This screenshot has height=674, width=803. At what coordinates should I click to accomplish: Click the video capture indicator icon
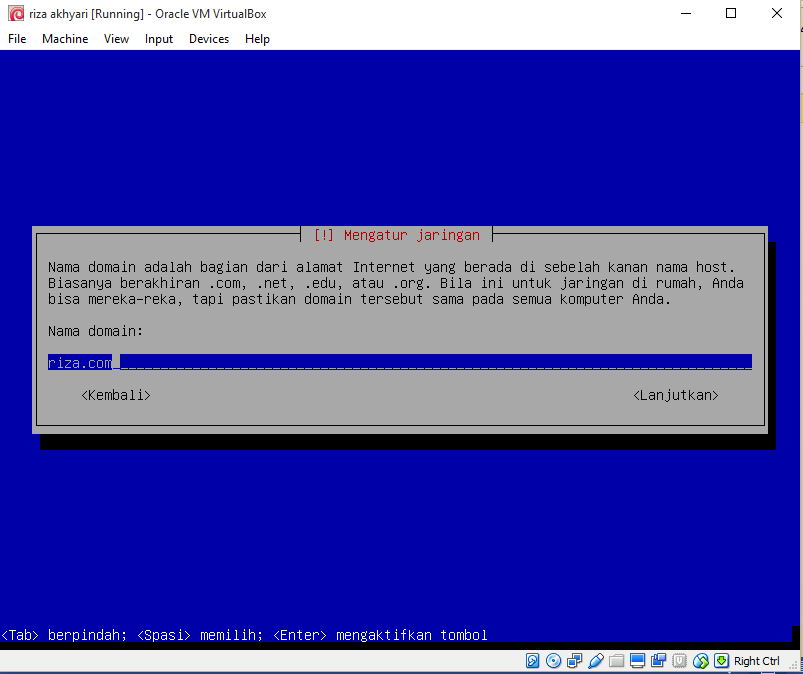pyautogui.click(x=658, y=661)
